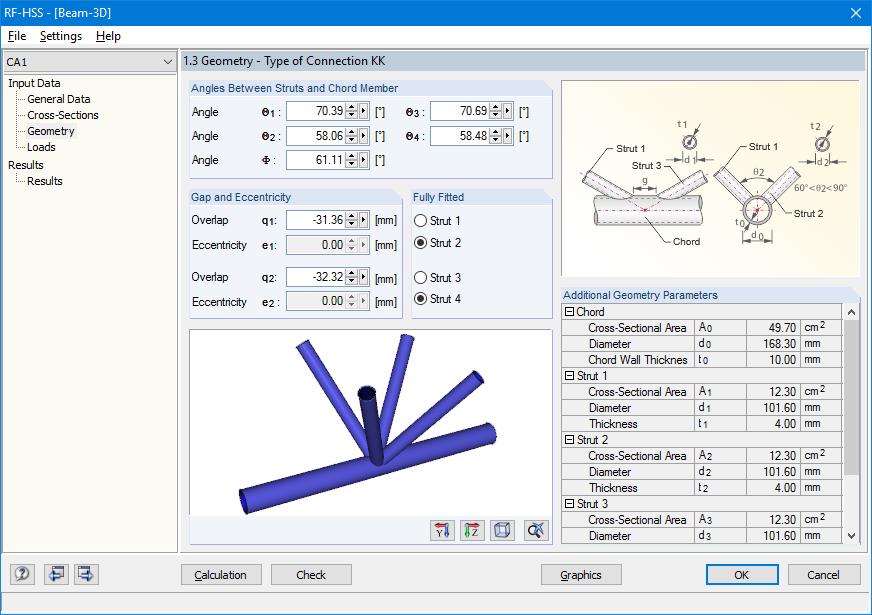Open the CA1 design case dropdown
This screenshot has height=615, width=872.
coord(168,60)
